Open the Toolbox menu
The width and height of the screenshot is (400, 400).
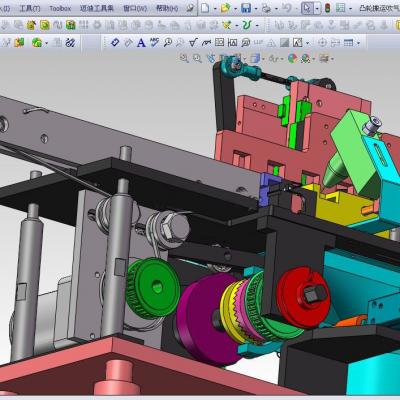point(60,8)
